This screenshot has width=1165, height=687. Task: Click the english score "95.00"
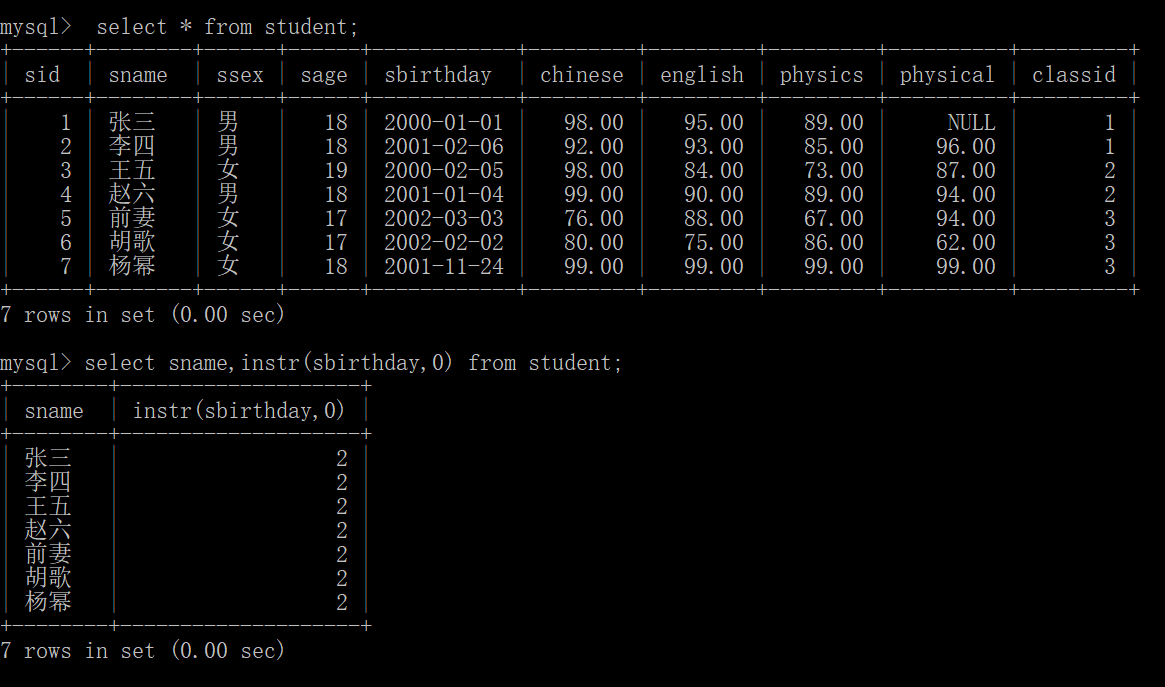tap(714, 123)
